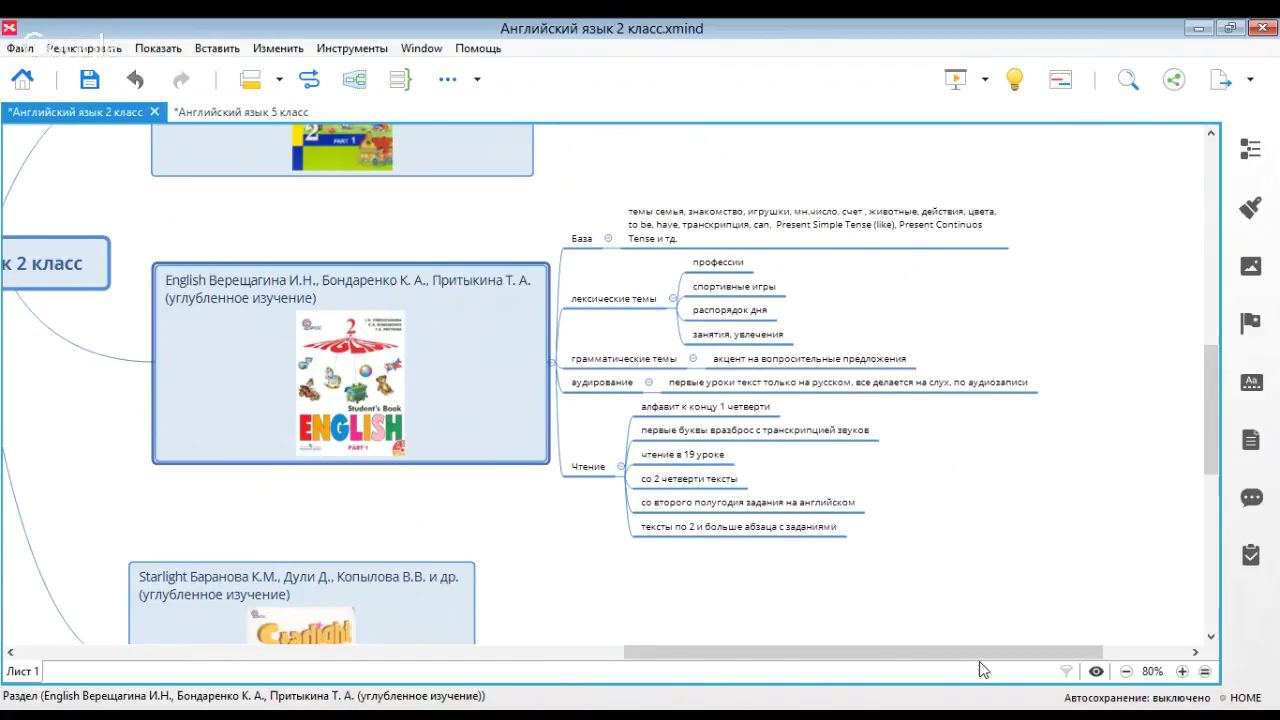Select the English Student's Book cover image

click(x=350, y=383)
